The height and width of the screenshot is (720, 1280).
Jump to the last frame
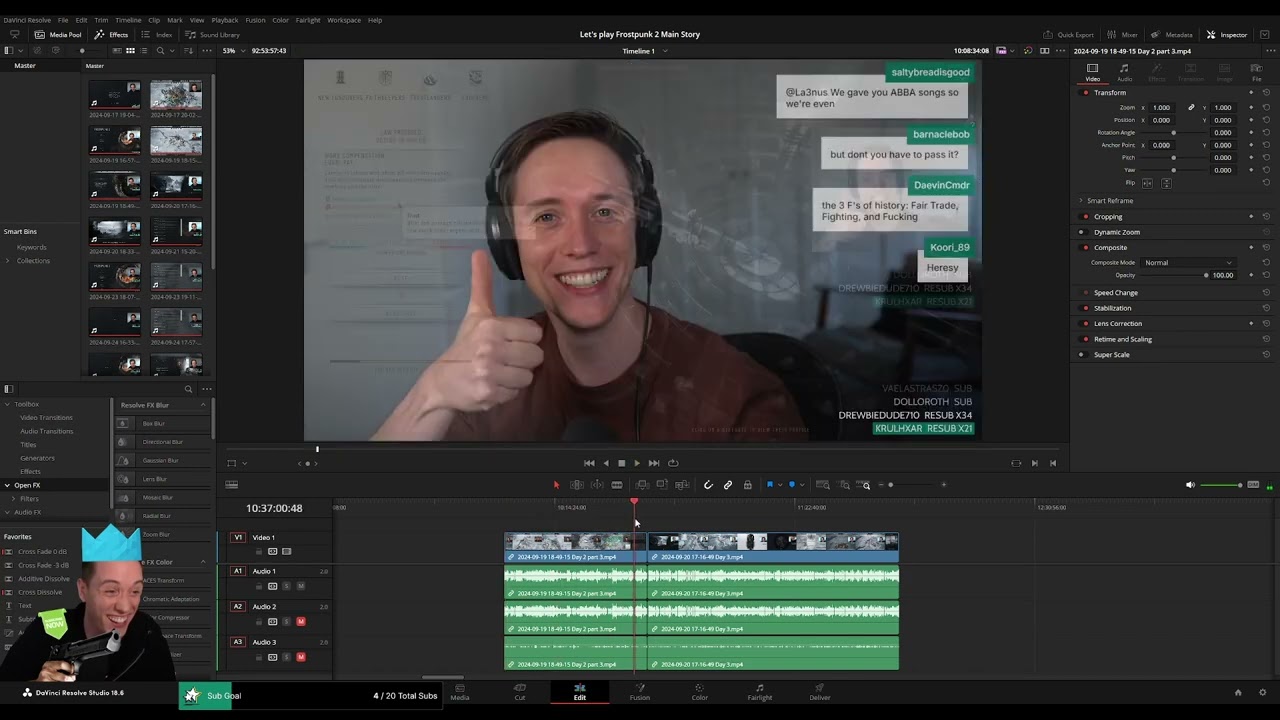(654, 463)
